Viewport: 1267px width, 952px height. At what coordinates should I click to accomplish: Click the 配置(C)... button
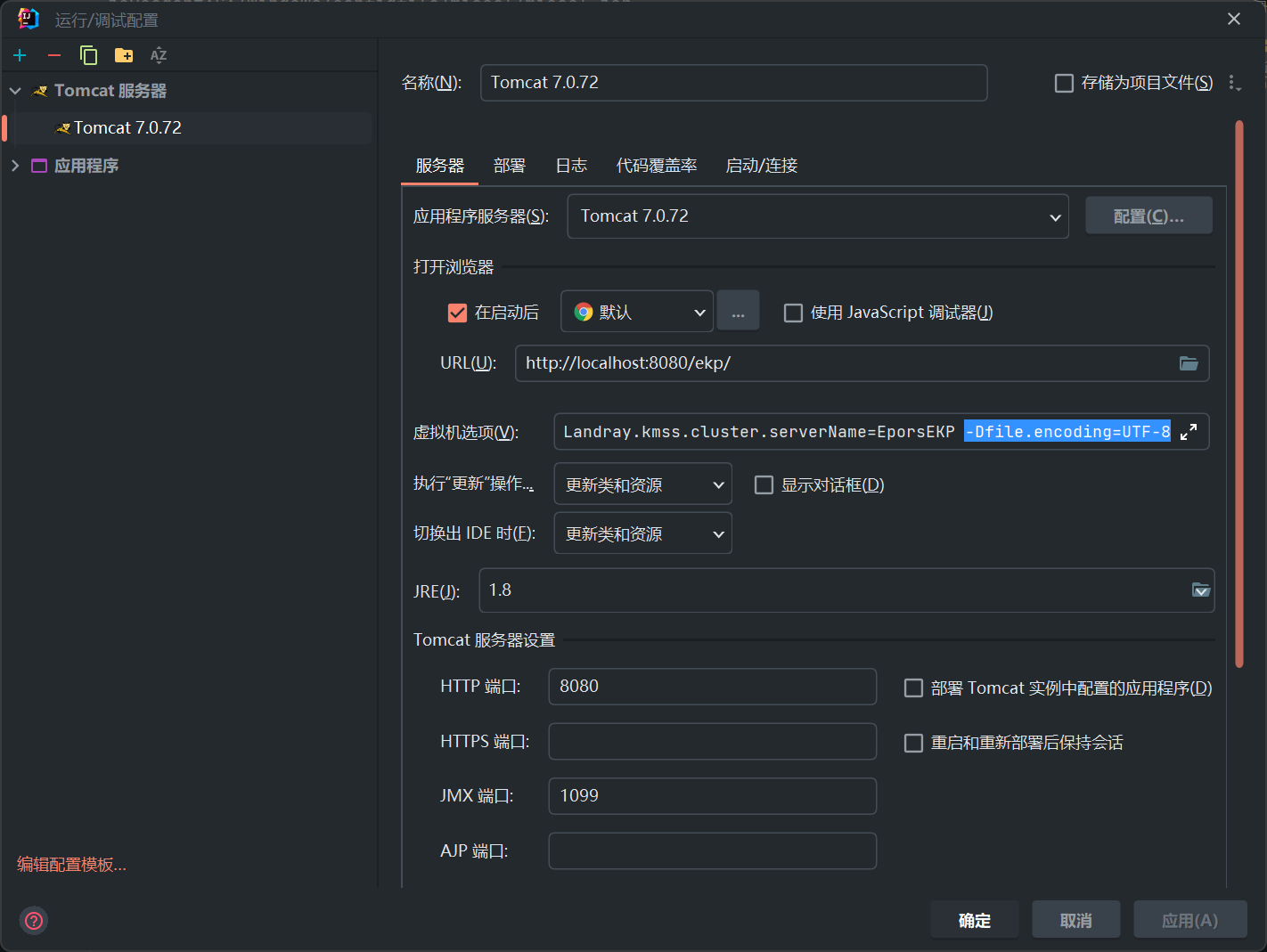click(1148, 216)
